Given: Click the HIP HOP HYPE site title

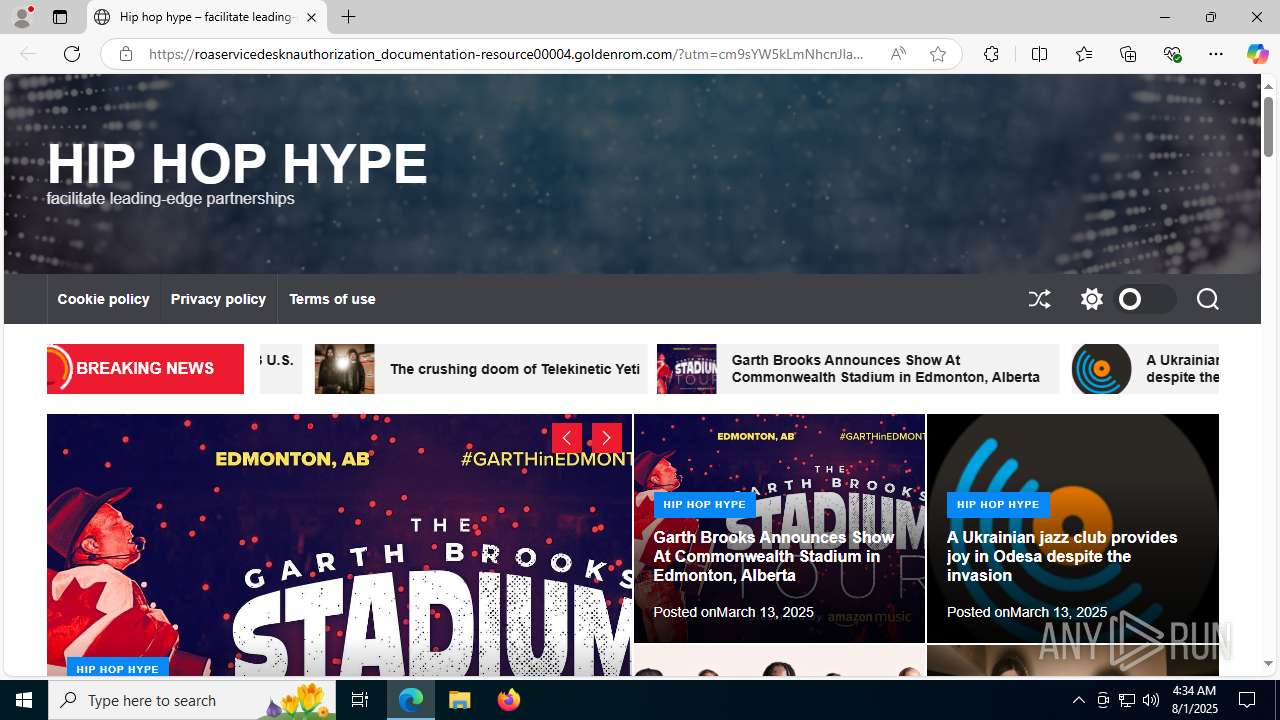Looking at the screenshot, I should pyautogui.click(x=237, y=163).
